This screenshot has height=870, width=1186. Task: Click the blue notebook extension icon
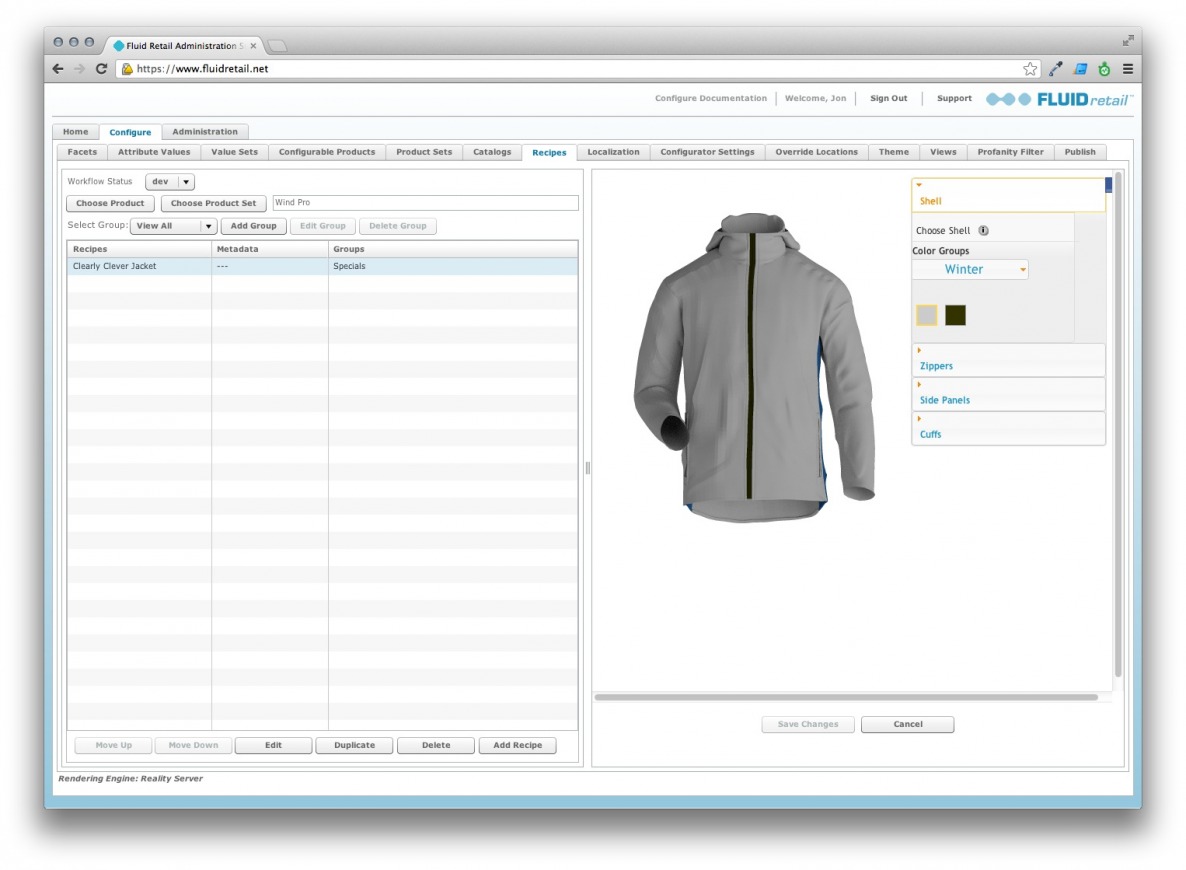coord(1079,68)
